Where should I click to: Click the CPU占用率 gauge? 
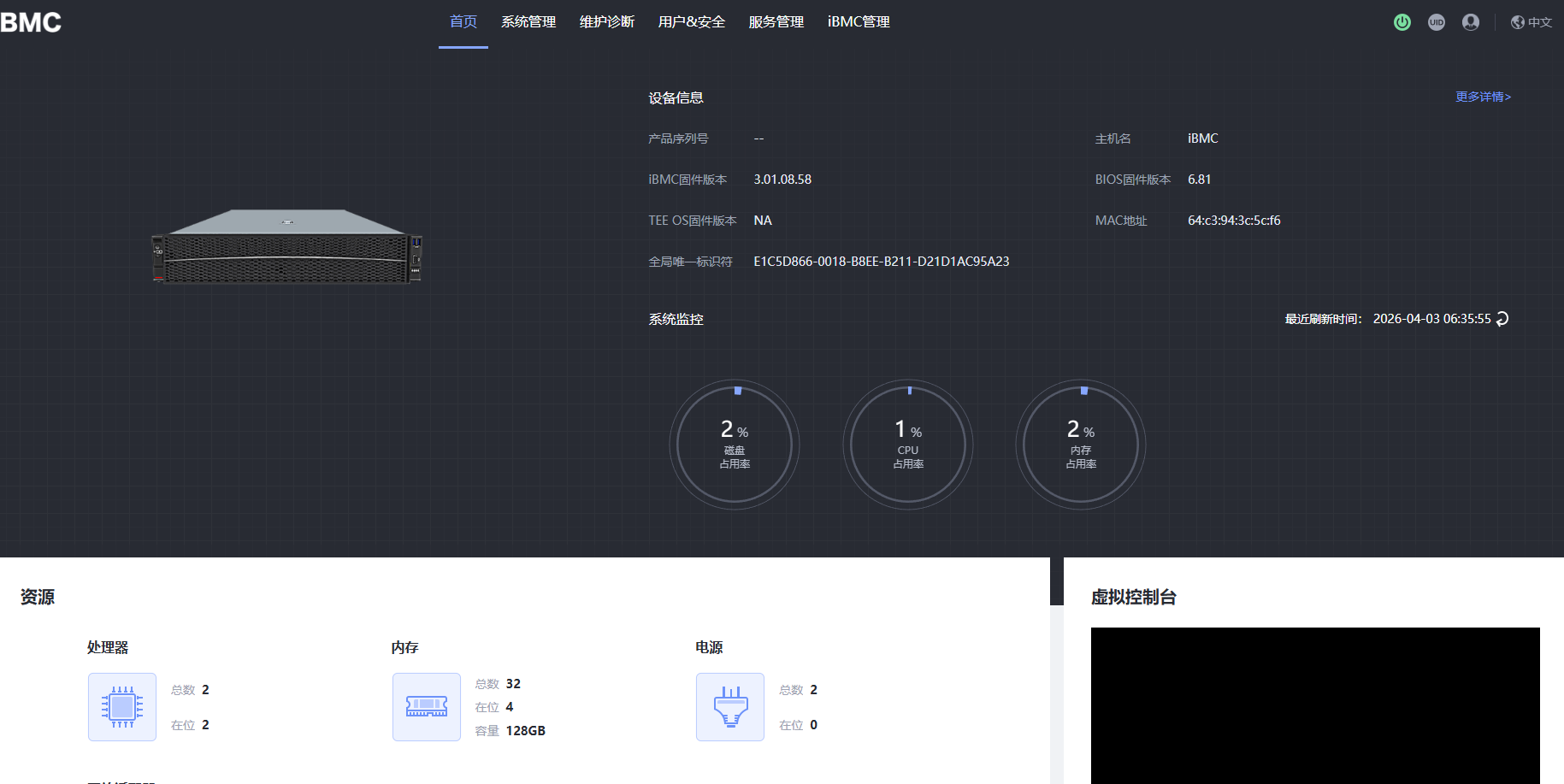click(x=908, y=445)
